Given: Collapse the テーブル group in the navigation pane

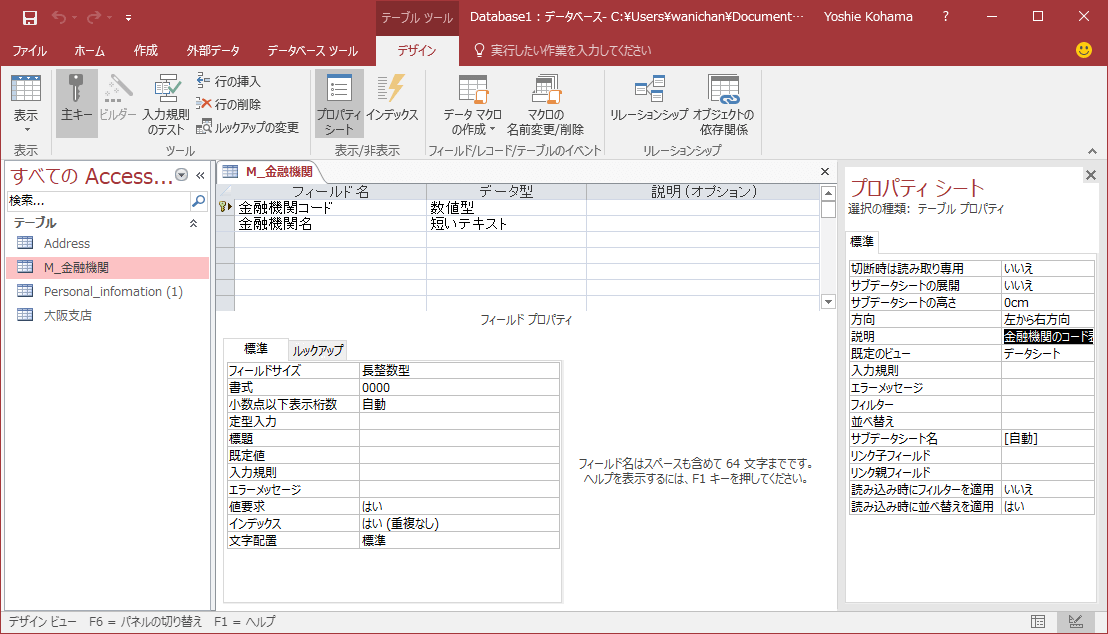Looking at the screenshot, I should point(195,222).
